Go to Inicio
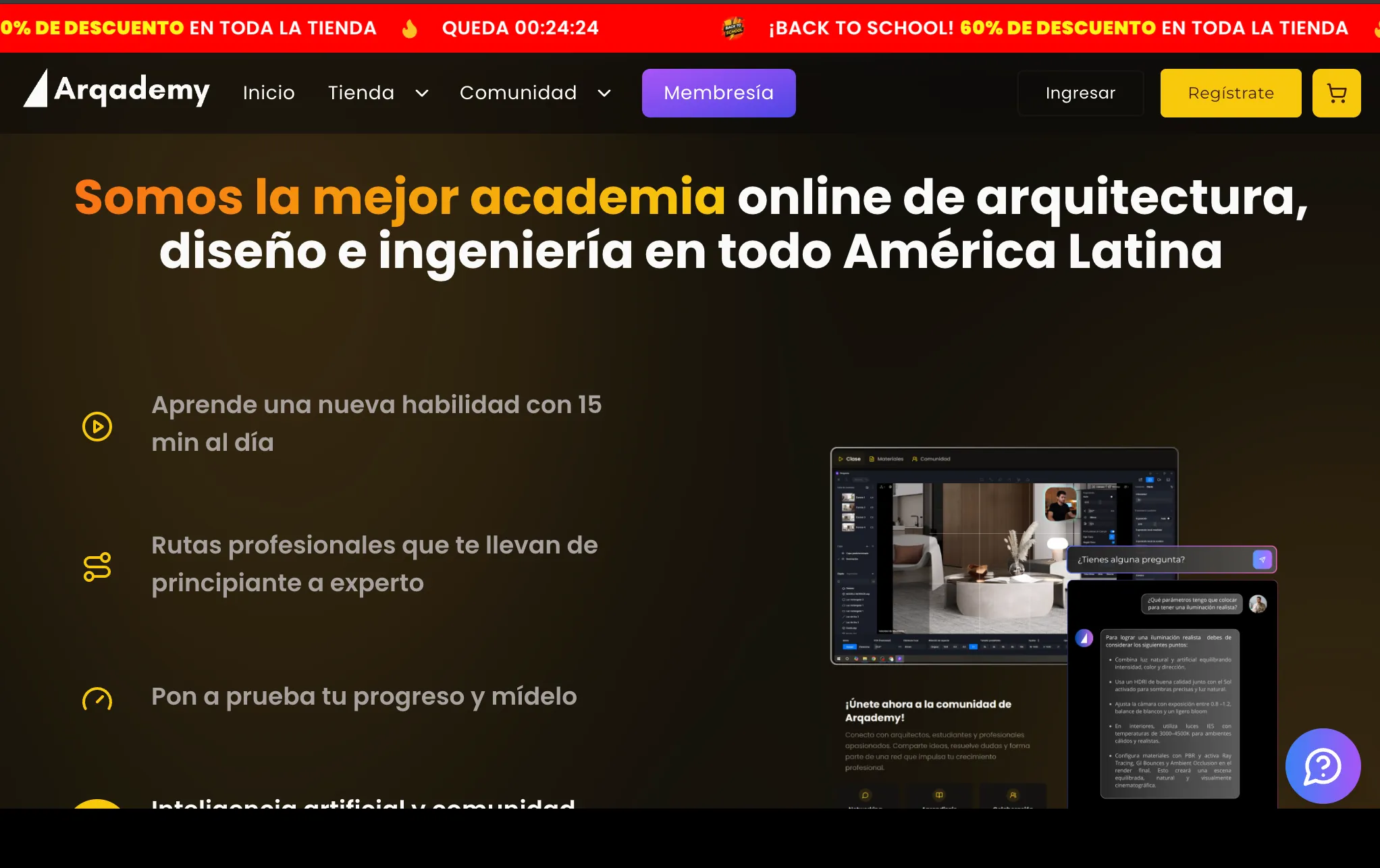The width and height of the screenshot is (1380, 868). [x=269, y=93]
